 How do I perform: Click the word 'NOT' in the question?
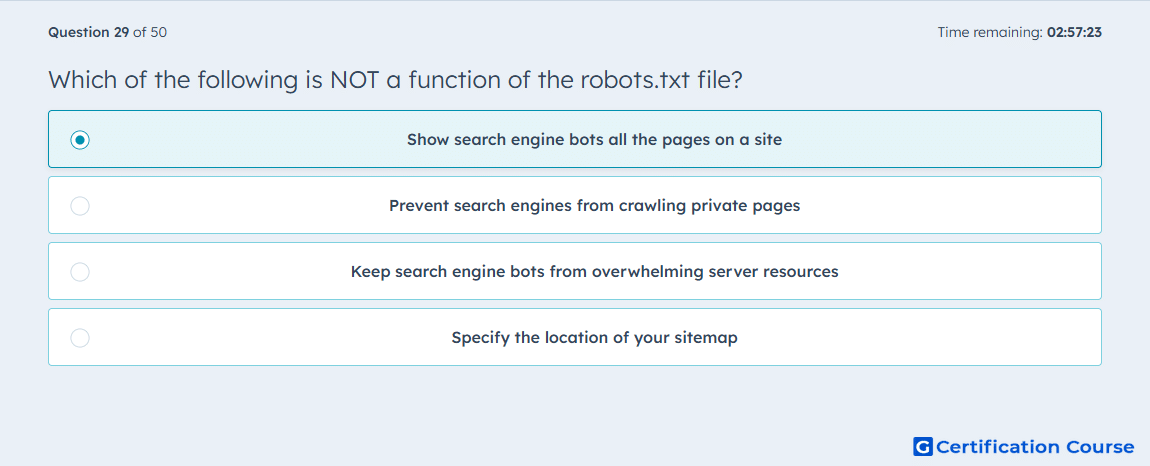pos(354,79)
